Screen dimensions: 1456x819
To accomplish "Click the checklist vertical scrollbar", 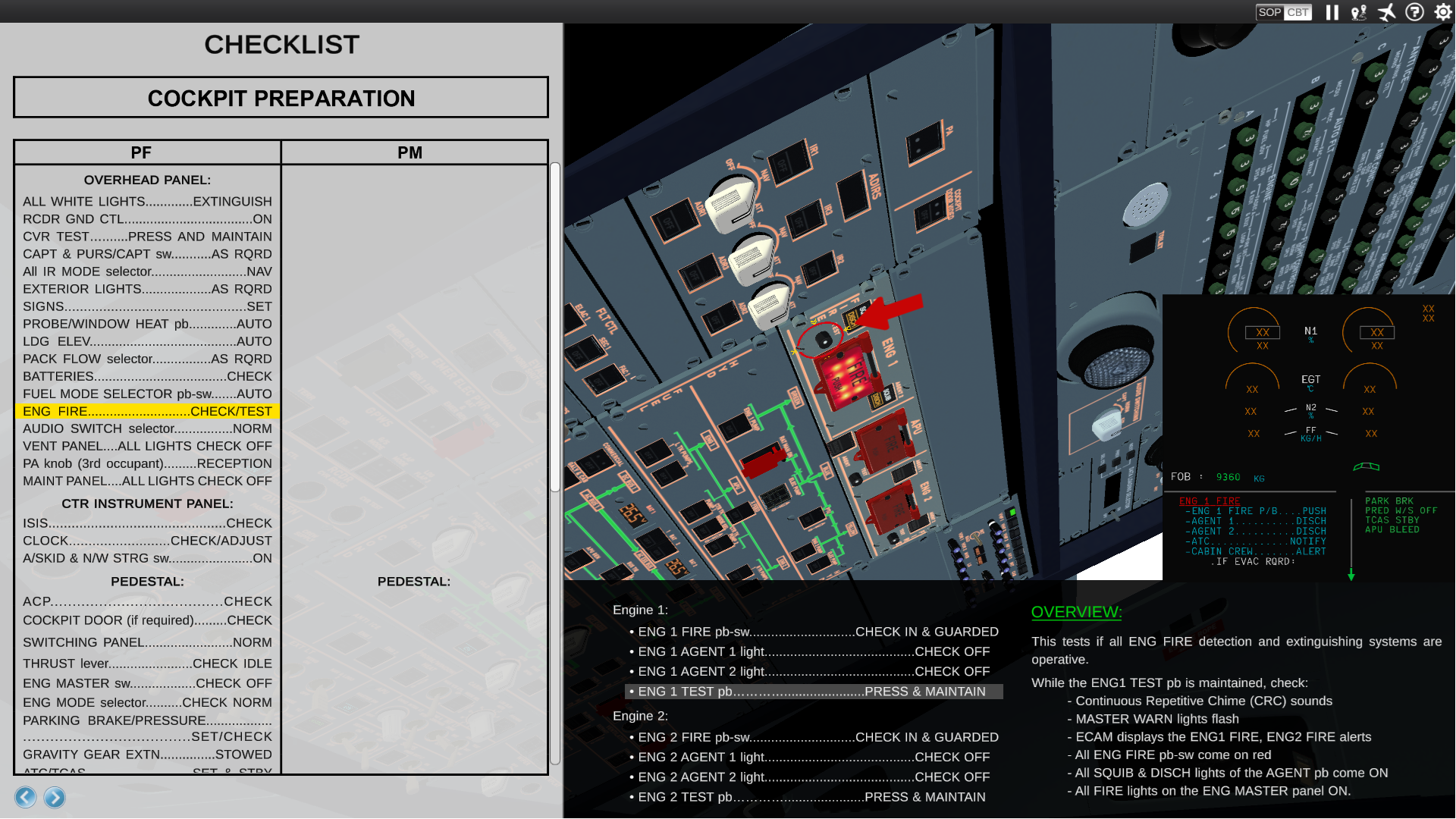I will point(555,326).
